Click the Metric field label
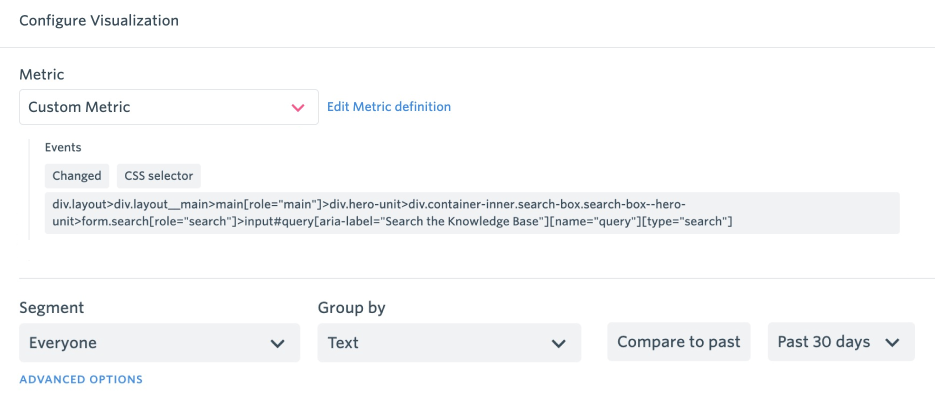The height and width of the screenshot is (402, 935). pos(42,75)
